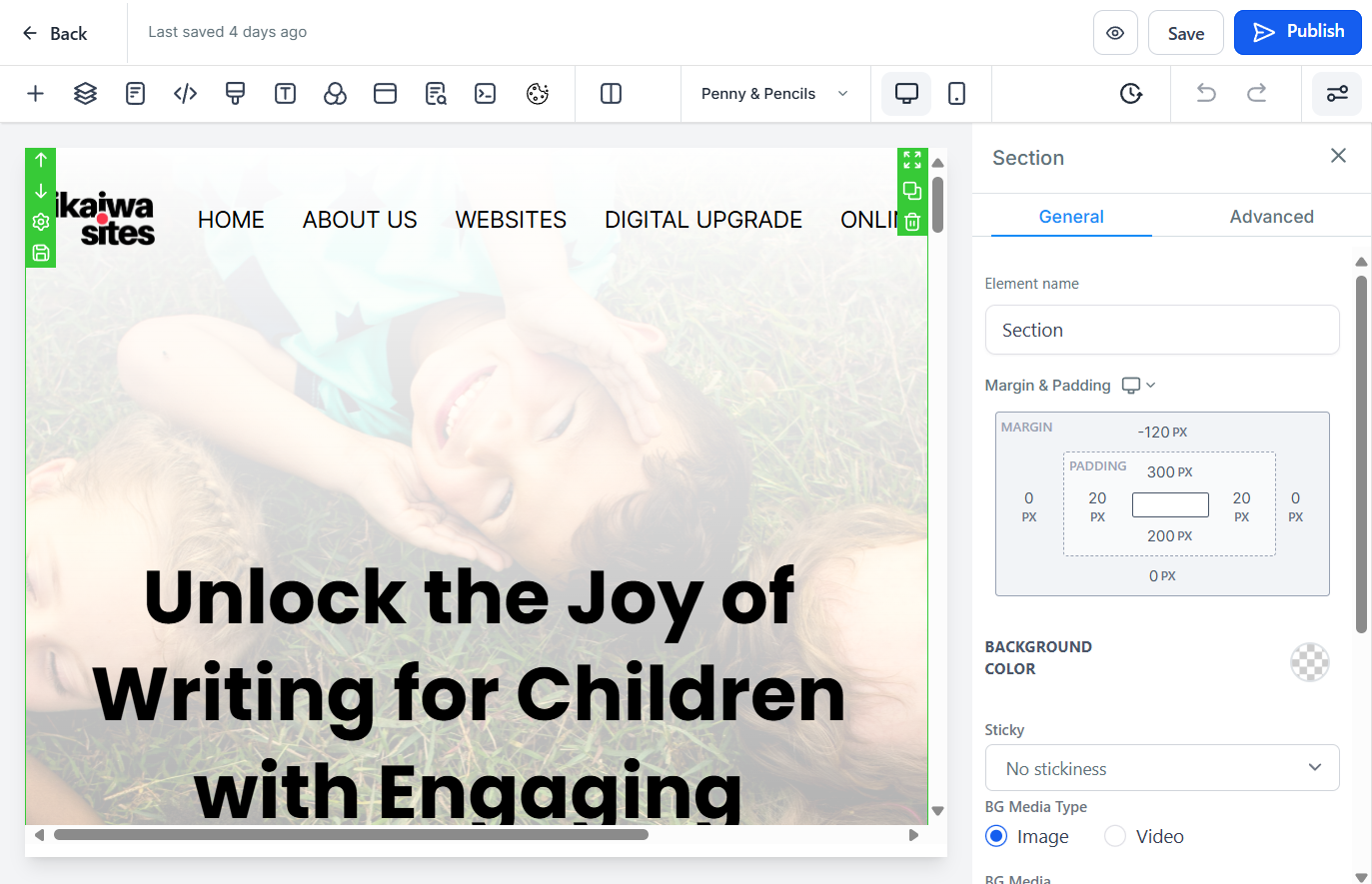Click the Element name input field
This screenshot has width=1372, height=884.
coord(1162,330)
